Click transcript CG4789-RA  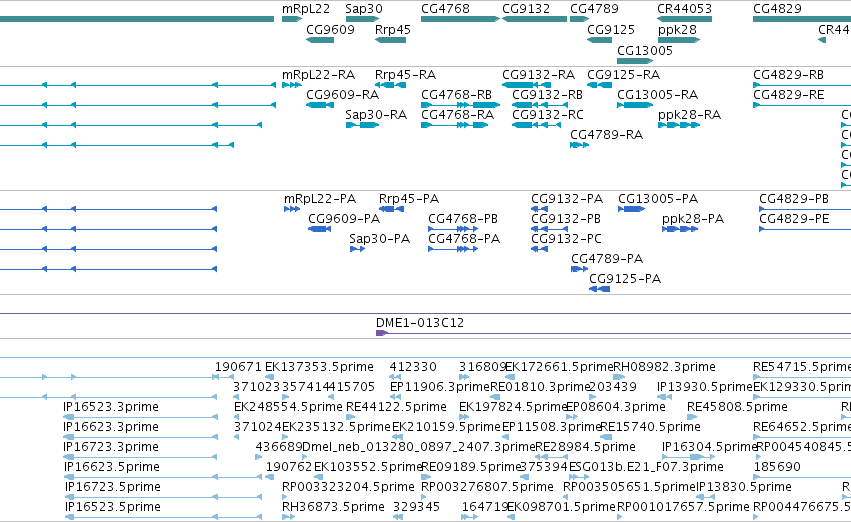(x=579, y=145)
